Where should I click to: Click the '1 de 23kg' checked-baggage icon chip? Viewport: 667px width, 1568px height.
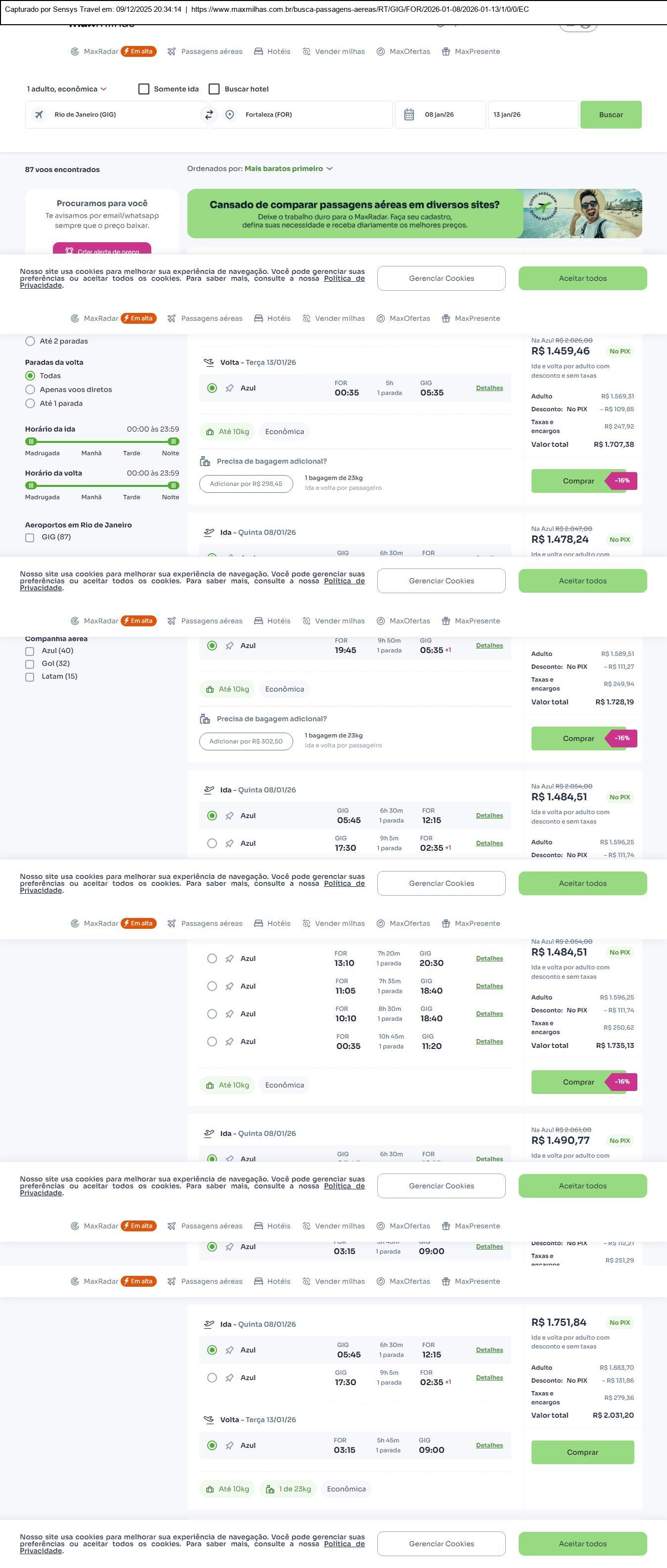288,1489
